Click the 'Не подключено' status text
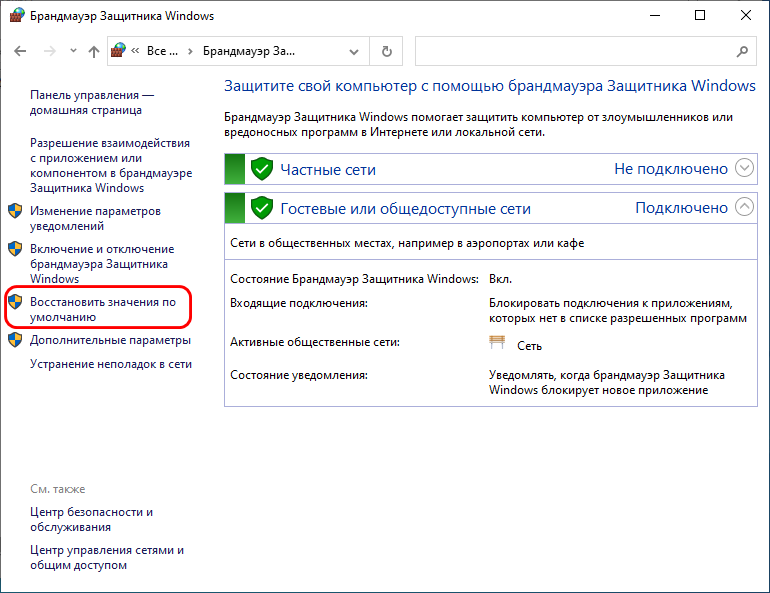 point(671,169)
